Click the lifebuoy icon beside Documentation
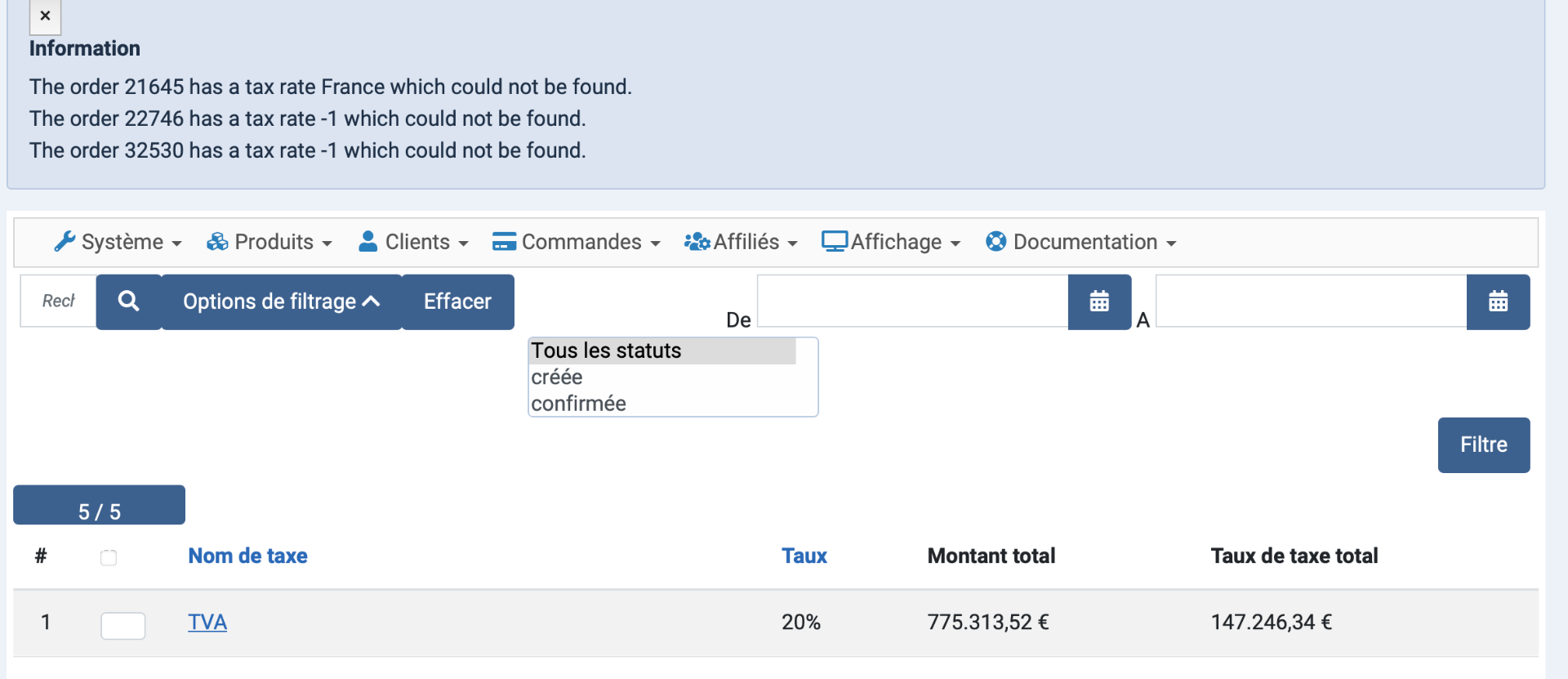 tap(996, 242)
